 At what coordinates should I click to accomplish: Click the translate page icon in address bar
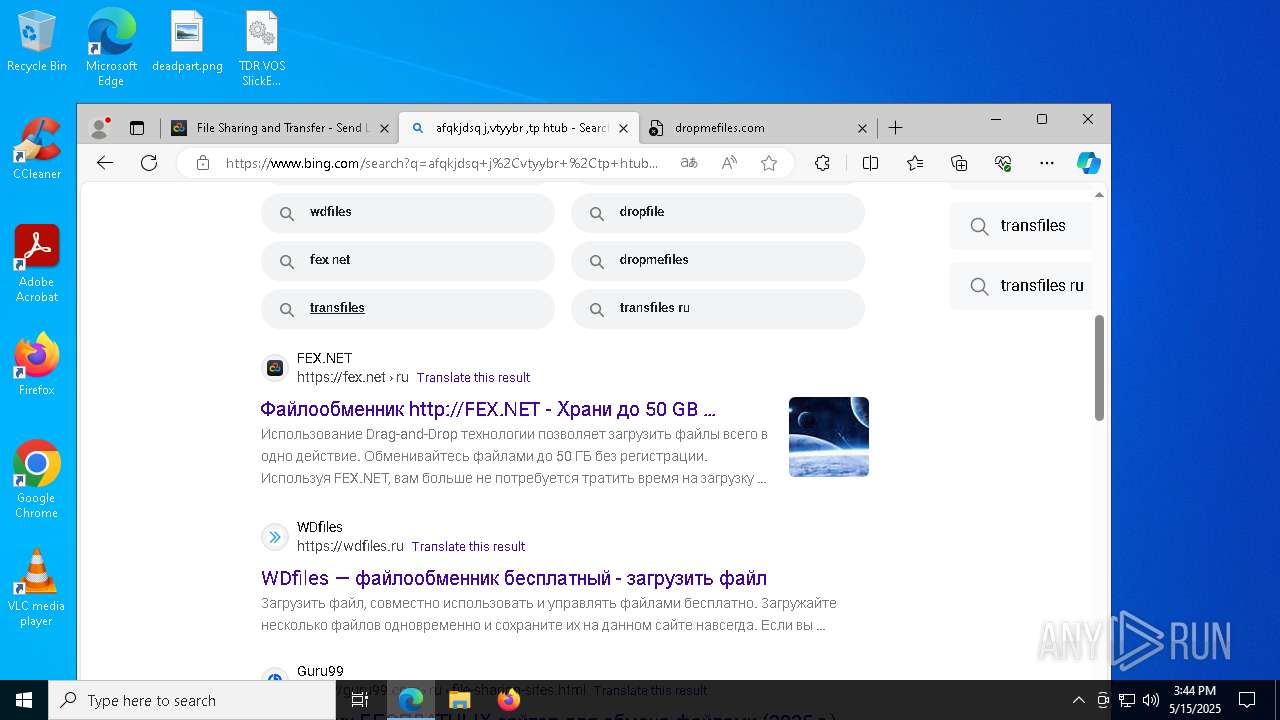pyautogui.click(x=689, y=163)
